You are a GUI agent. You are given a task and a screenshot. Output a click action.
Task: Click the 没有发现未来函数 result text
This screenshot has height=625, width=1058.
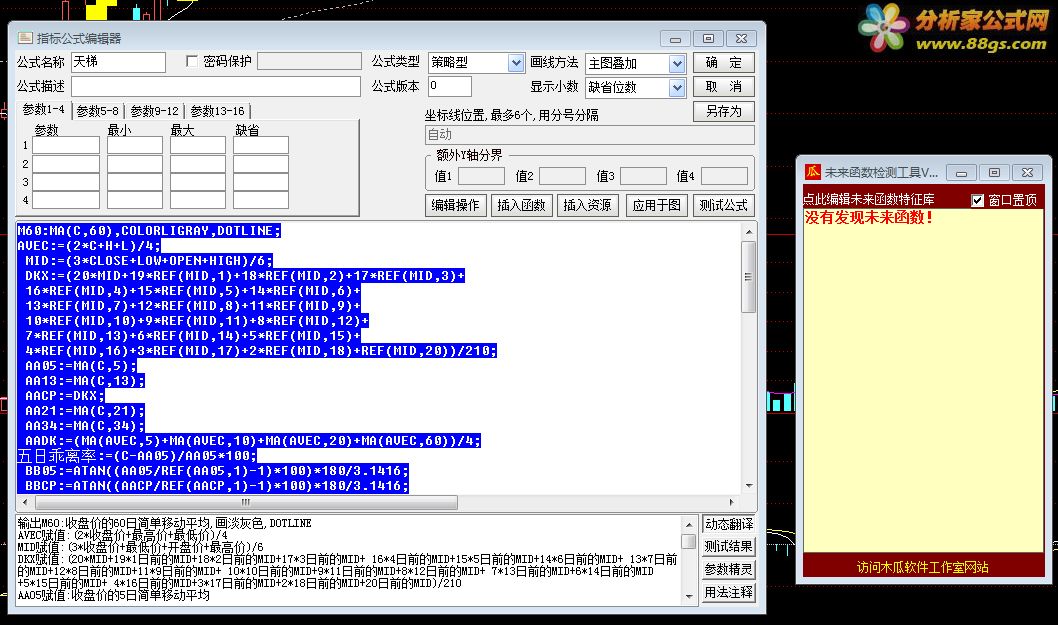[x=868, y=217]
